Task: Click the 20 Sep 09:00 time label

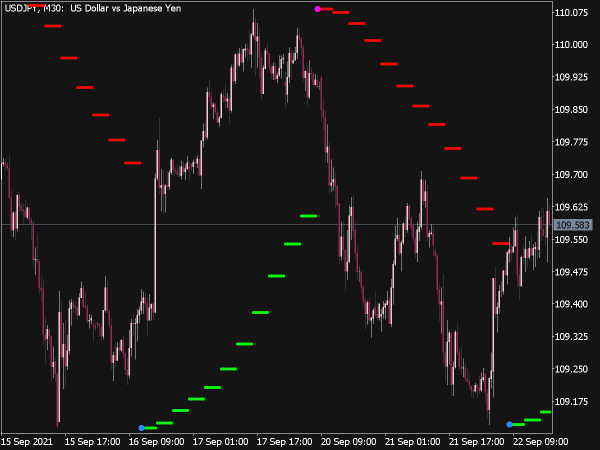Action: tap(349, 442)
